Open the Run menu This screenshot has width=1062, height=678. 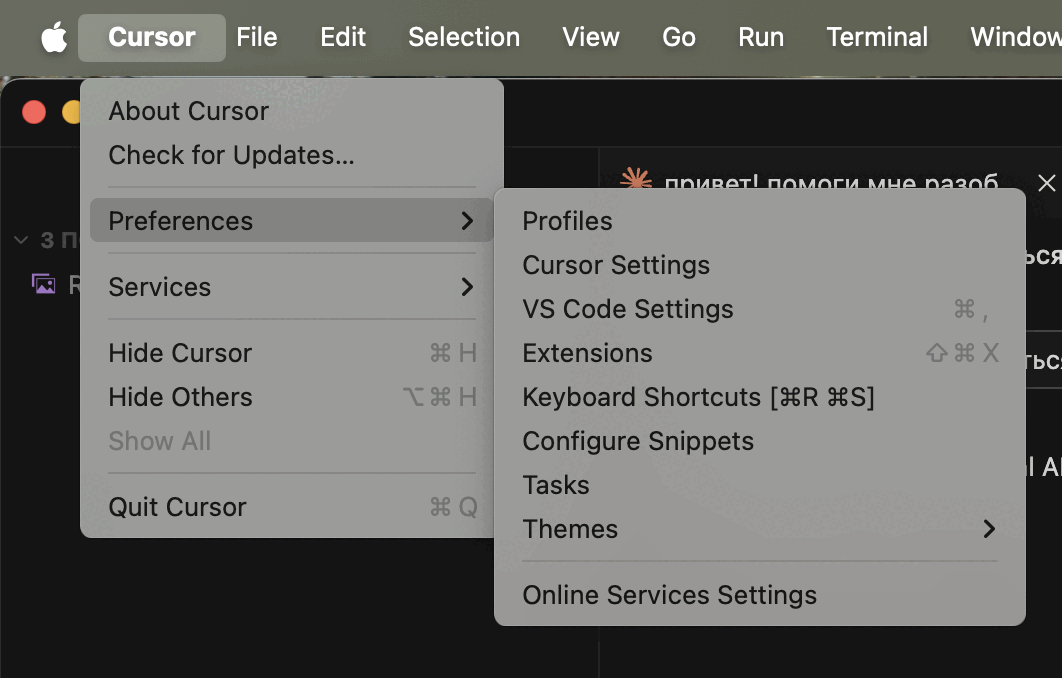(x=761, y=37)
